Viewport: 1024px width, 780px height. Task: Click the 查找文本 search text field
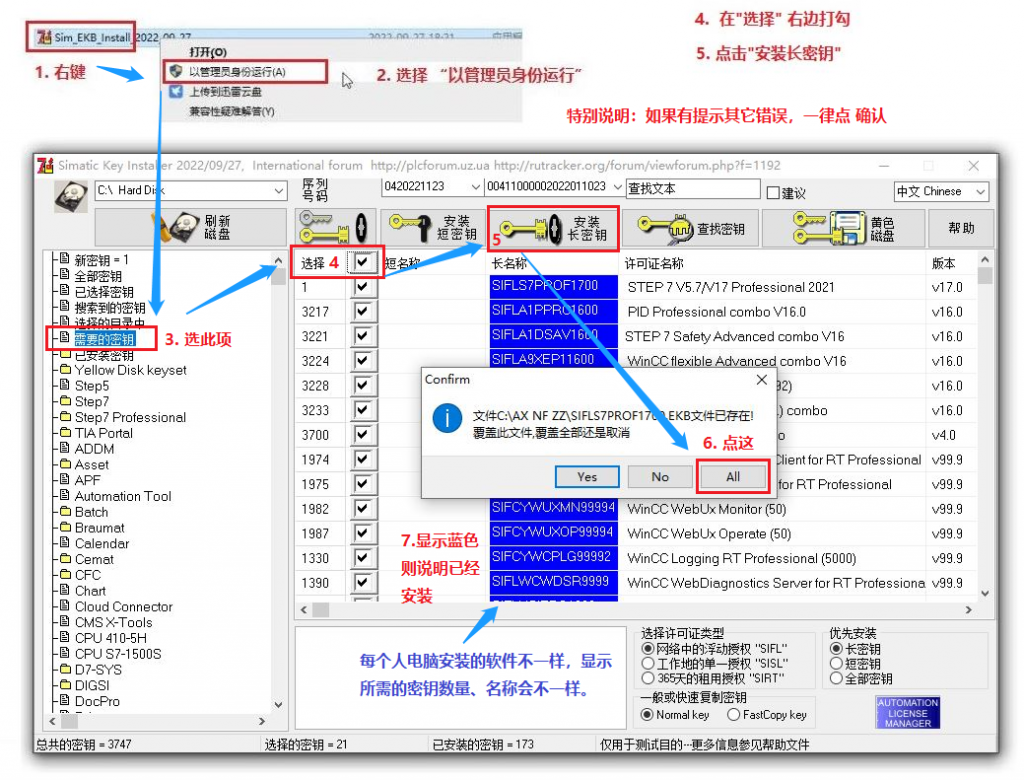click(x=692, y=188)
